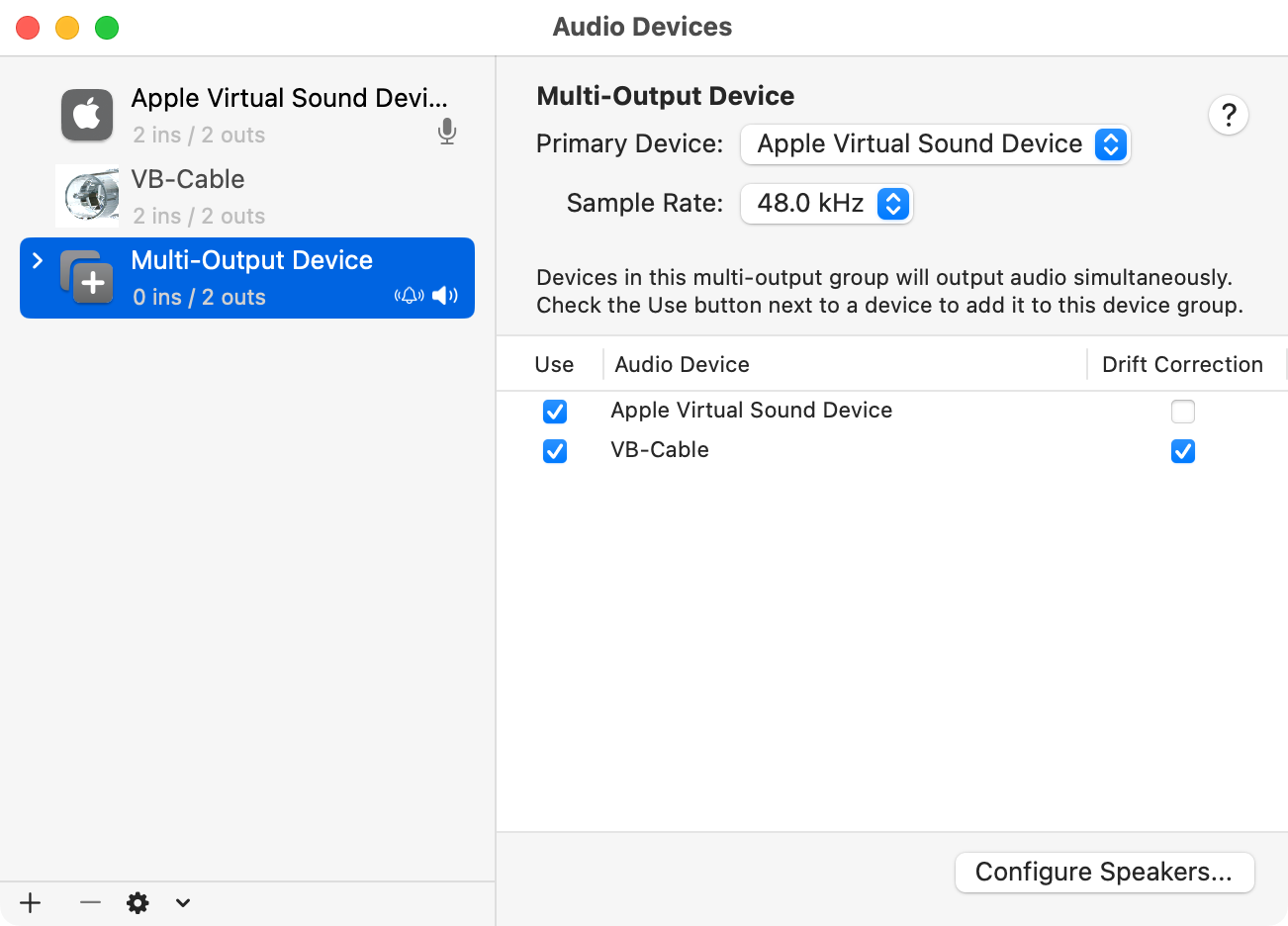1288x926 pixels.
Task: Uncheck Use for VB-Cable
Action: point(555,451)
